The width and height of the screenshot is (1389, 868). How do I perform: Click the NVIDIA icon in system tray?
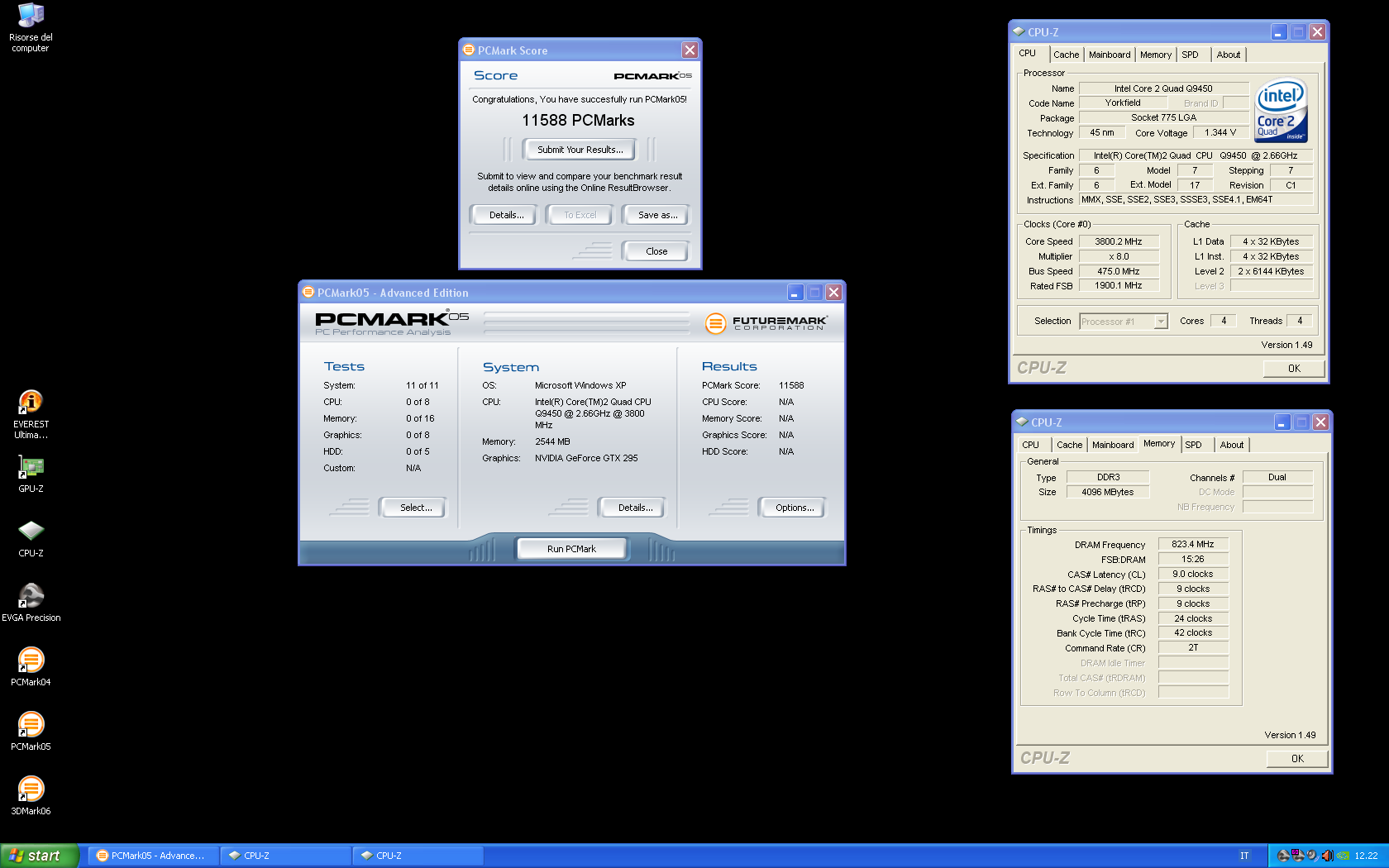coord(1343,856)
